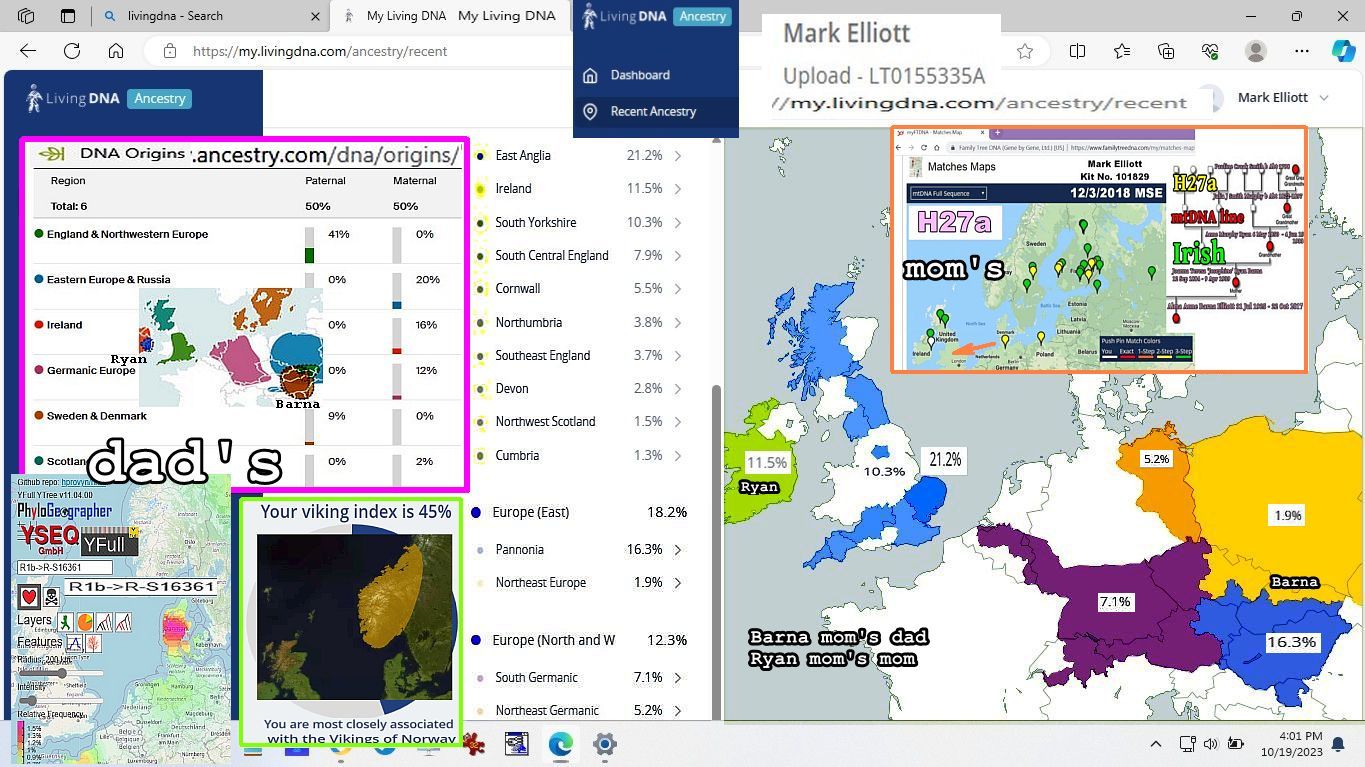The image size is (1365, 767).
Task: Open the Recent Ancestry menu item
Action: coord(653,111)
